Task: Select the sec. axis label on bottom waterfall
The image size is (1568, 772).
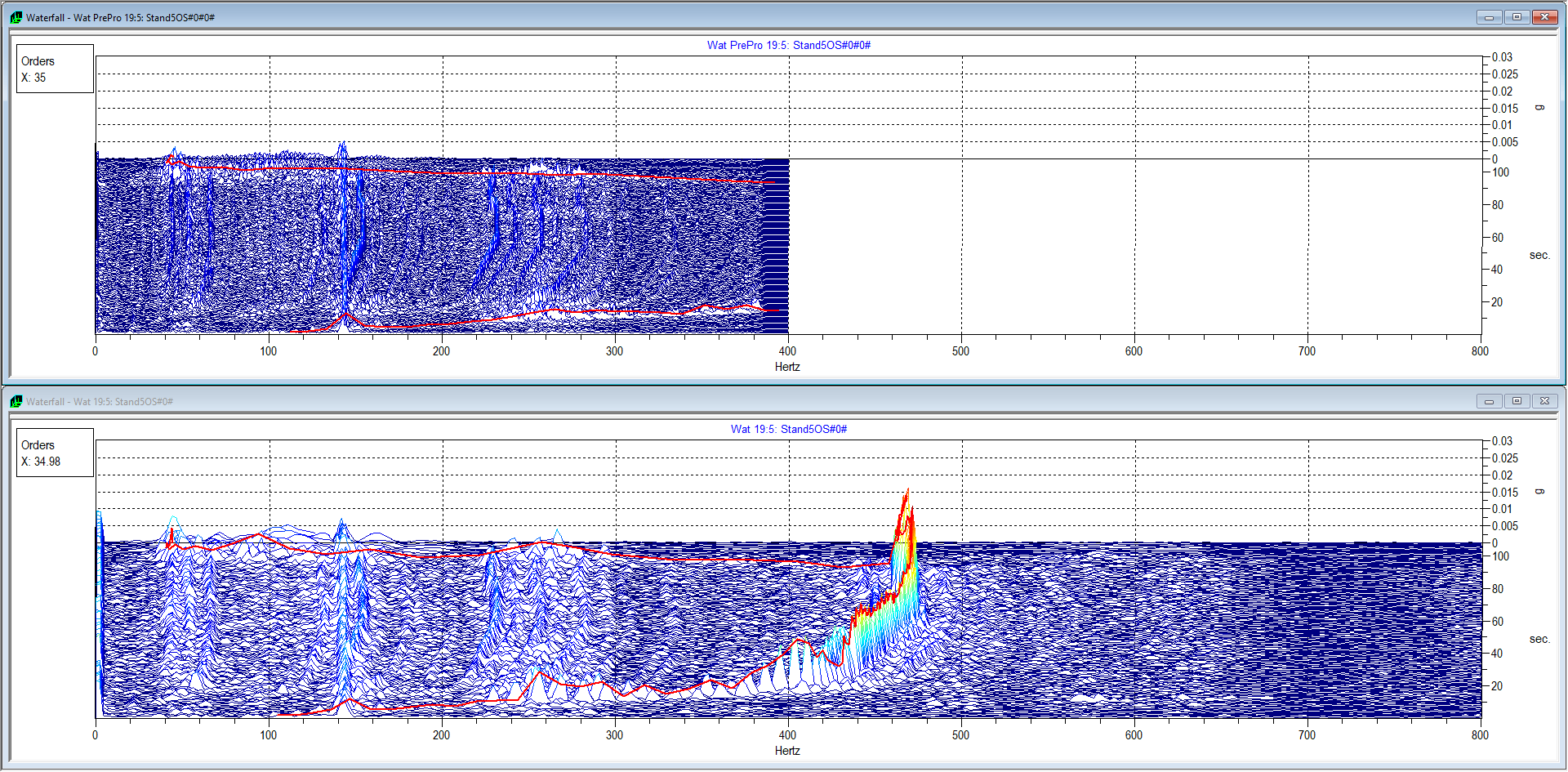Action: pos(1540,640)
